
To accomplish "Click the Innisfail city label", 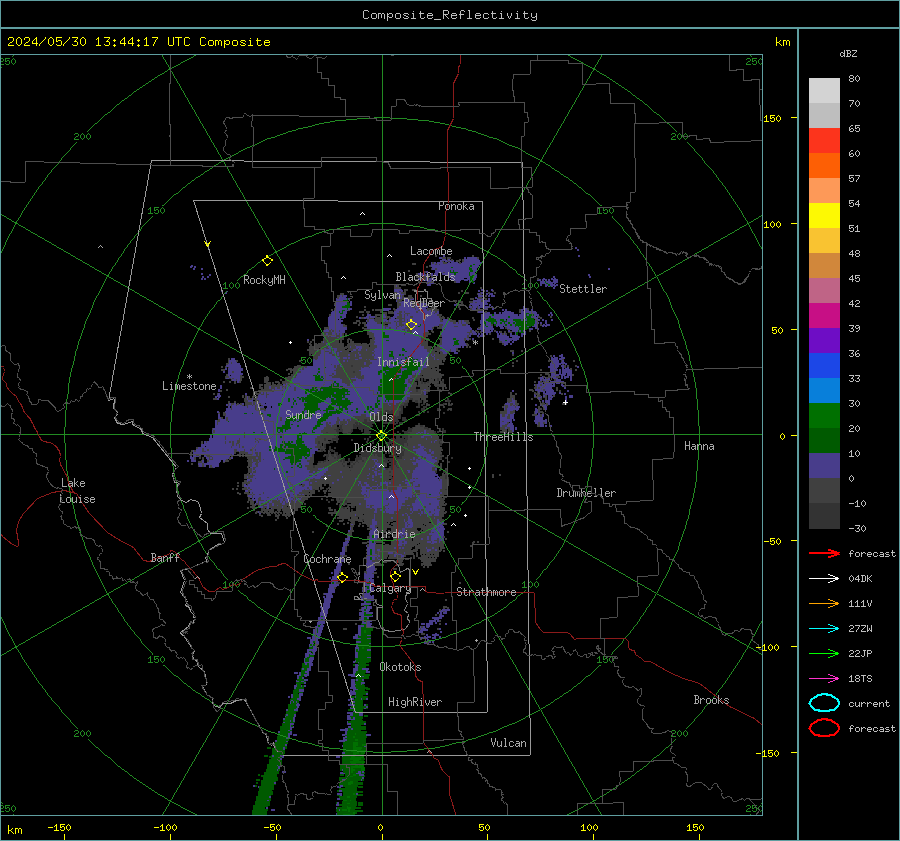I will (403, 362).
